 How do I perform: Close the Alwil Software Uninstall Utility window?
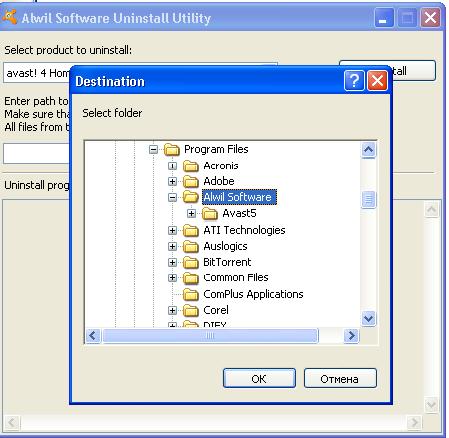pyautogui.click(x=431, y=18)
